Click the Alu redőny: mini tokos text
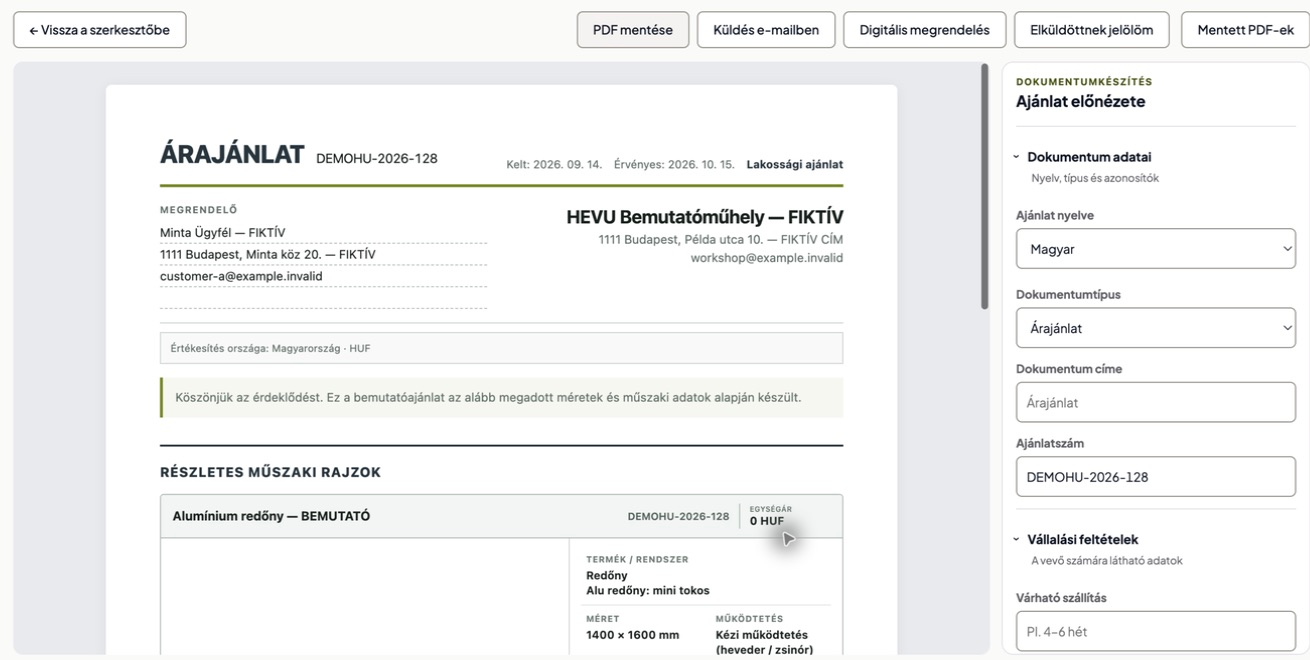The height and width of the screenshot is (660, 1310). [x=648, y=590]
